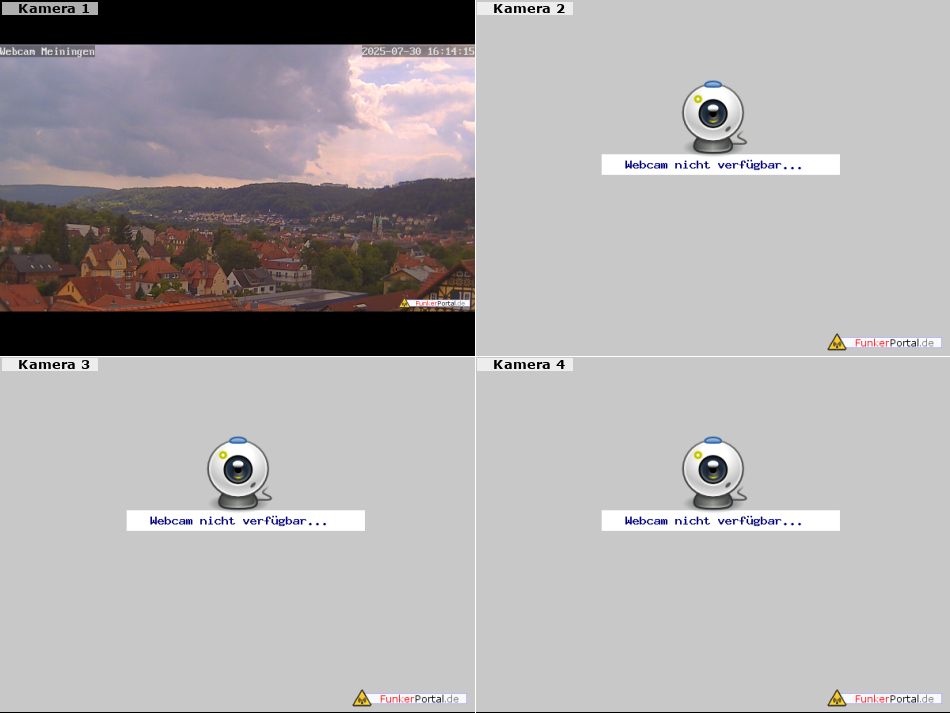Open FunkerPortal.de logo in Kamera 4 panel
The width and height of the screenshot is (950, 713).
click(884, 698)
